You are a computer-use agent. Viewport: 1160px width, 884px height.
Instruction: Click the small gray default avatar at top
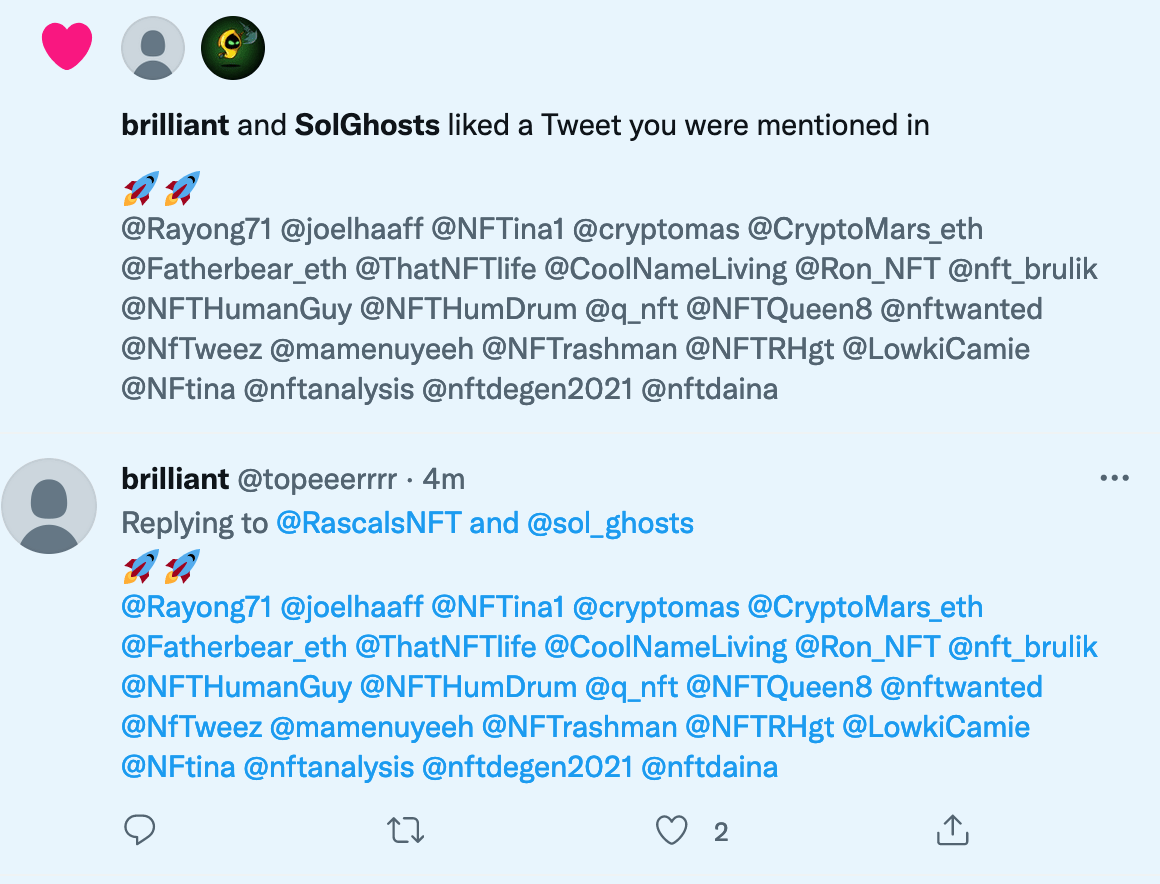pos(153,47)
